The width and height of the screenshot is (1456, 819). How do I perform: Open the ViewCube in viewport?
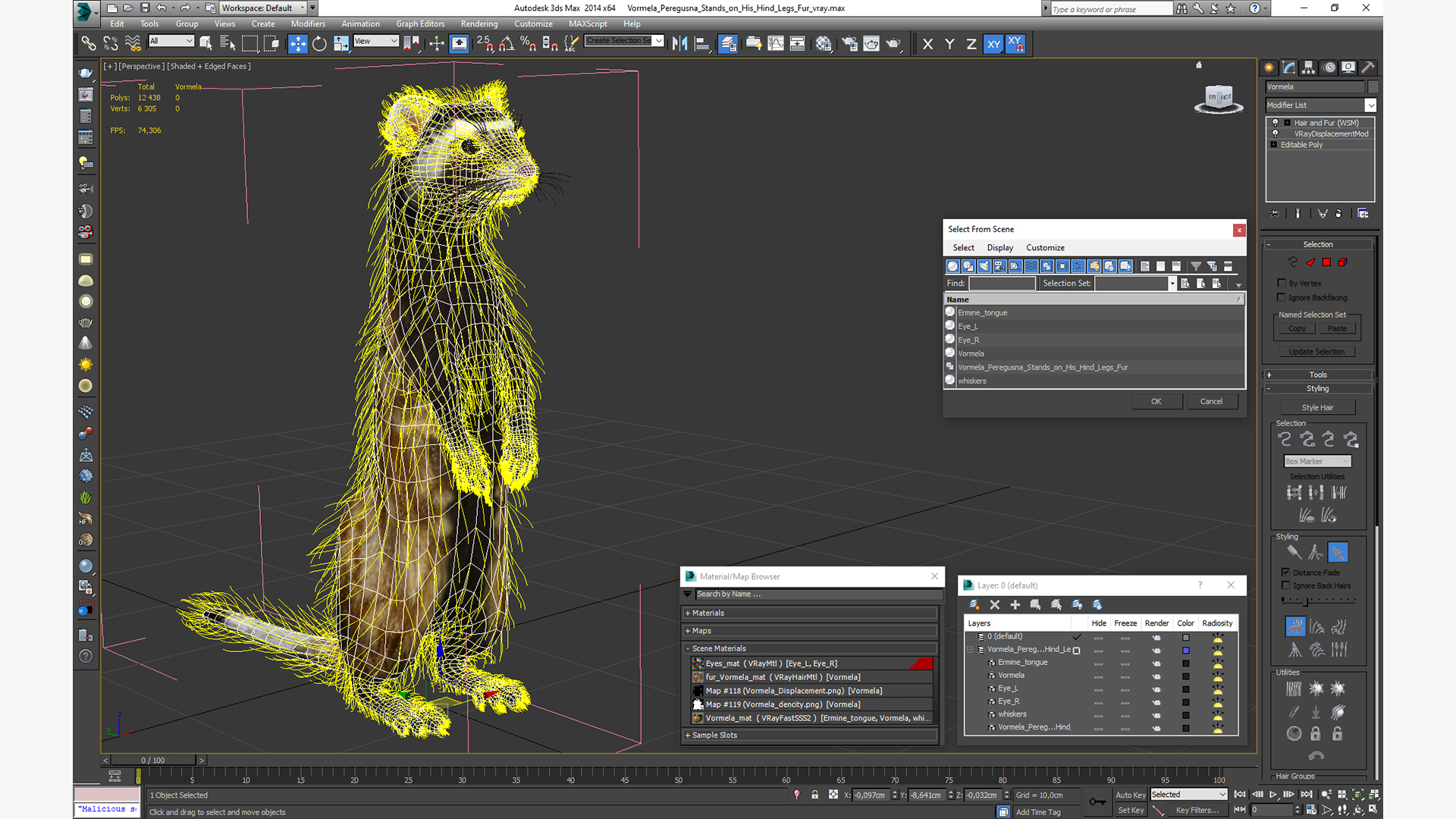(x=1219, y=99)
